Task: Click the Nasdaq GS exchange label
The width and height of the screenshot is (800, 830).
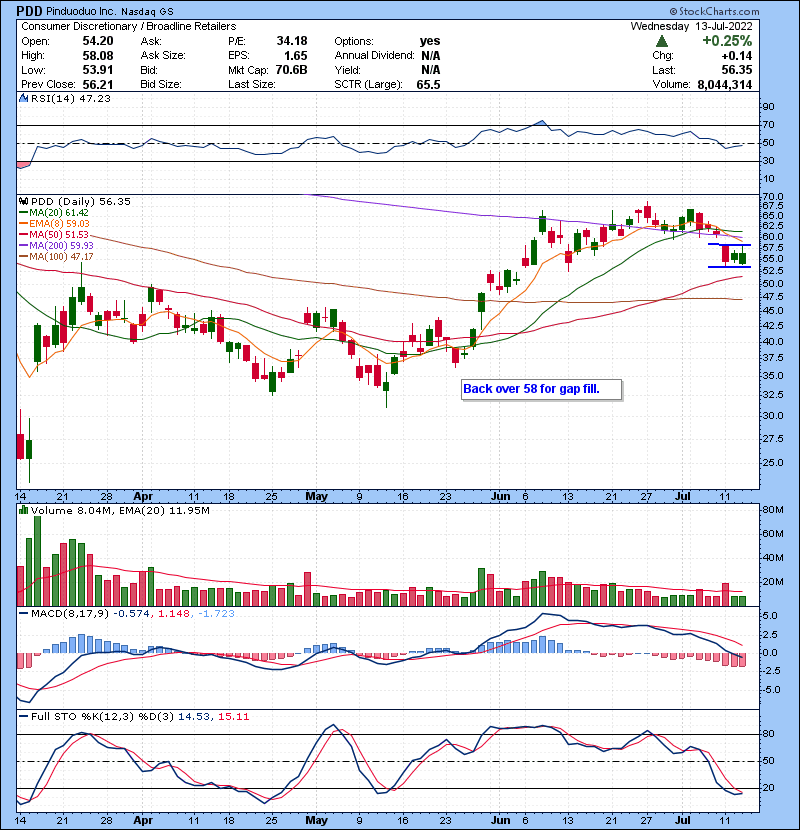Action: tap(147, 12)
